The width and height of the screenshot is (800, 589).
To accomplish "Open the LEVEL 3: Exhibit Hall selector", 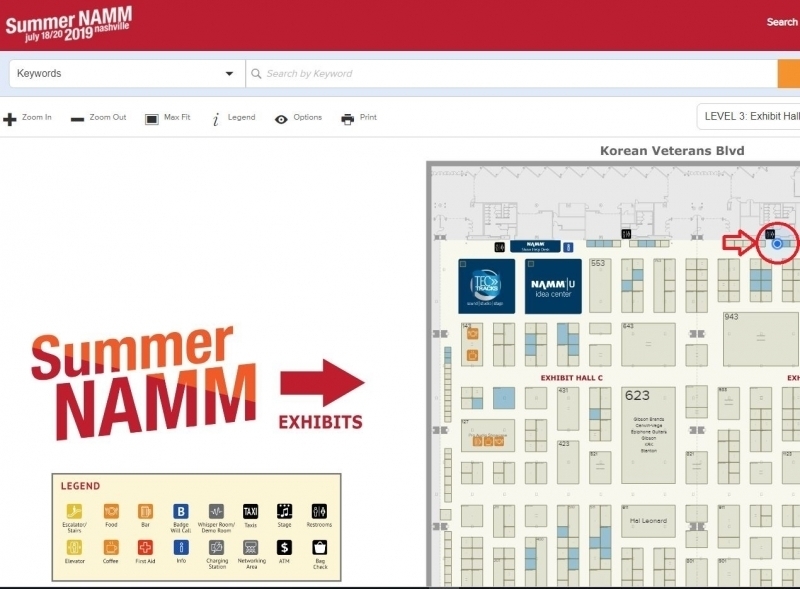I will (x=748, y=116).
